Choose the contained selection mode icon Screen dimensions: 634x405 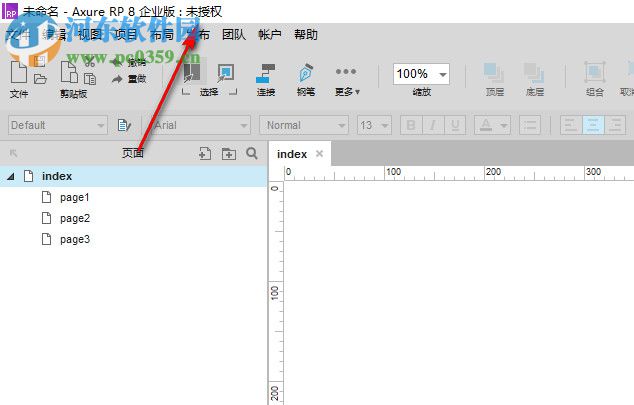click(226, 73)
